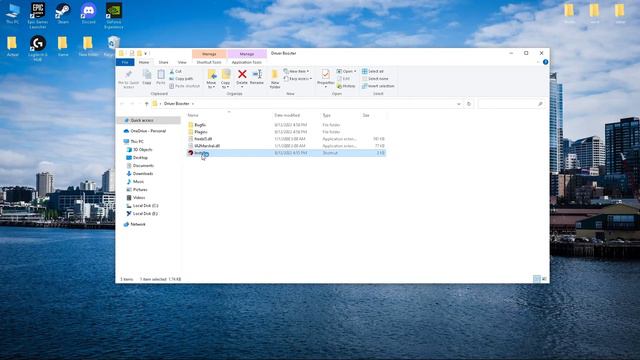Click Copy path in the ribbon
This screenshot has width=640, height=360.
[x=181, y=79]
